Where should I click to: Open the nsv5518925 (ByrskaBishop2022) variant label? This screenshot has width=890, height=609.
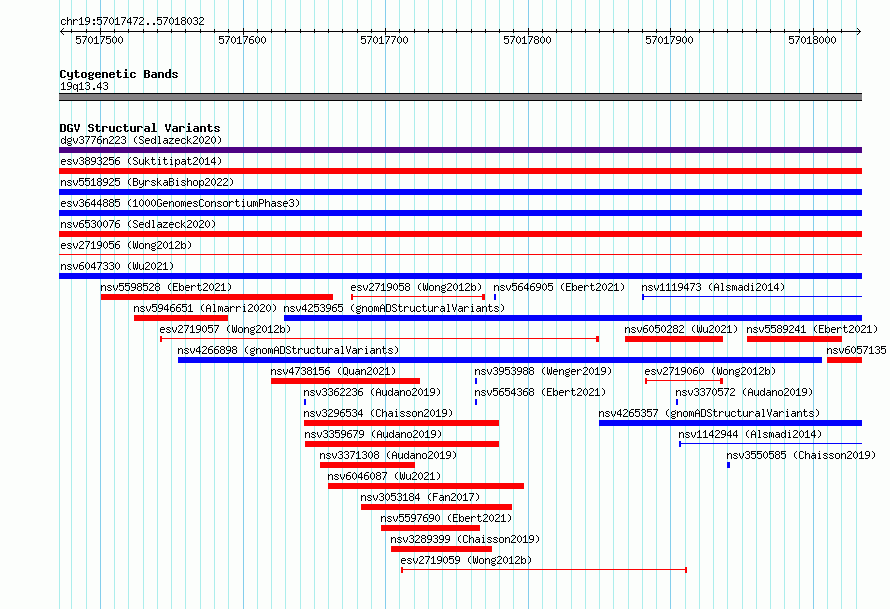147,182
